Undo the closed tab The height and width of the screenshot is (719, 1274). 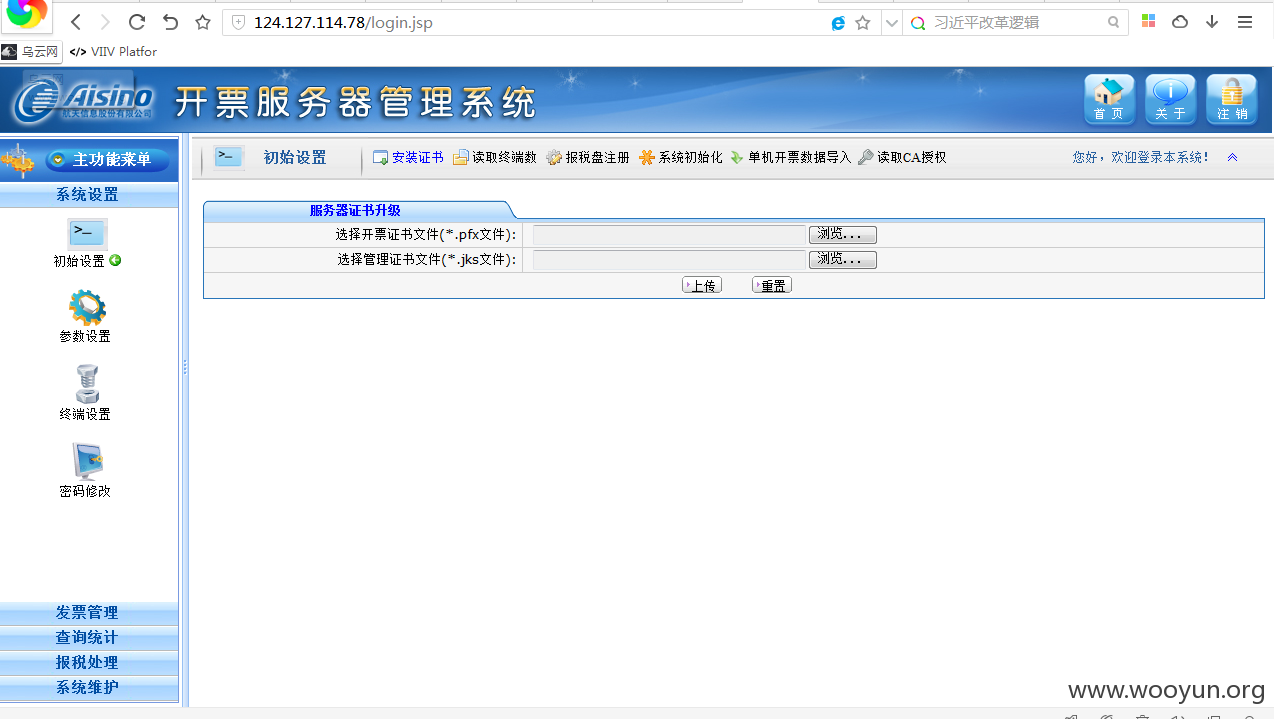pos(170,22)
